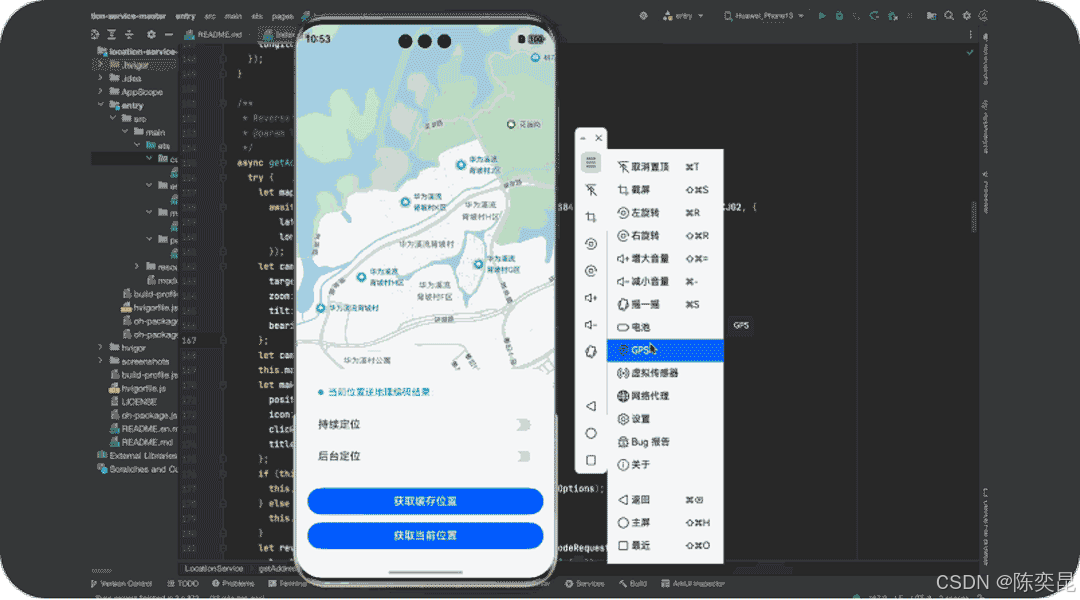Hide the project panel with minus icon
The width and height of the screenshot is (1080, 600).
click(x=169, y=34)
